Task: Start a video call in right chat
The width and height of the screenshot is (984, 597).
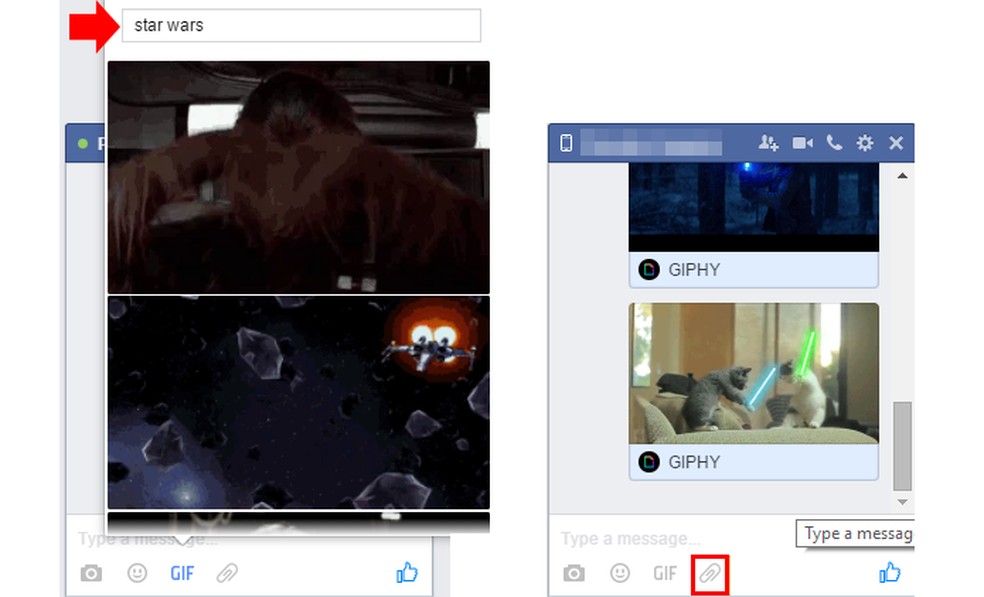Action: (x=802, y=143)
